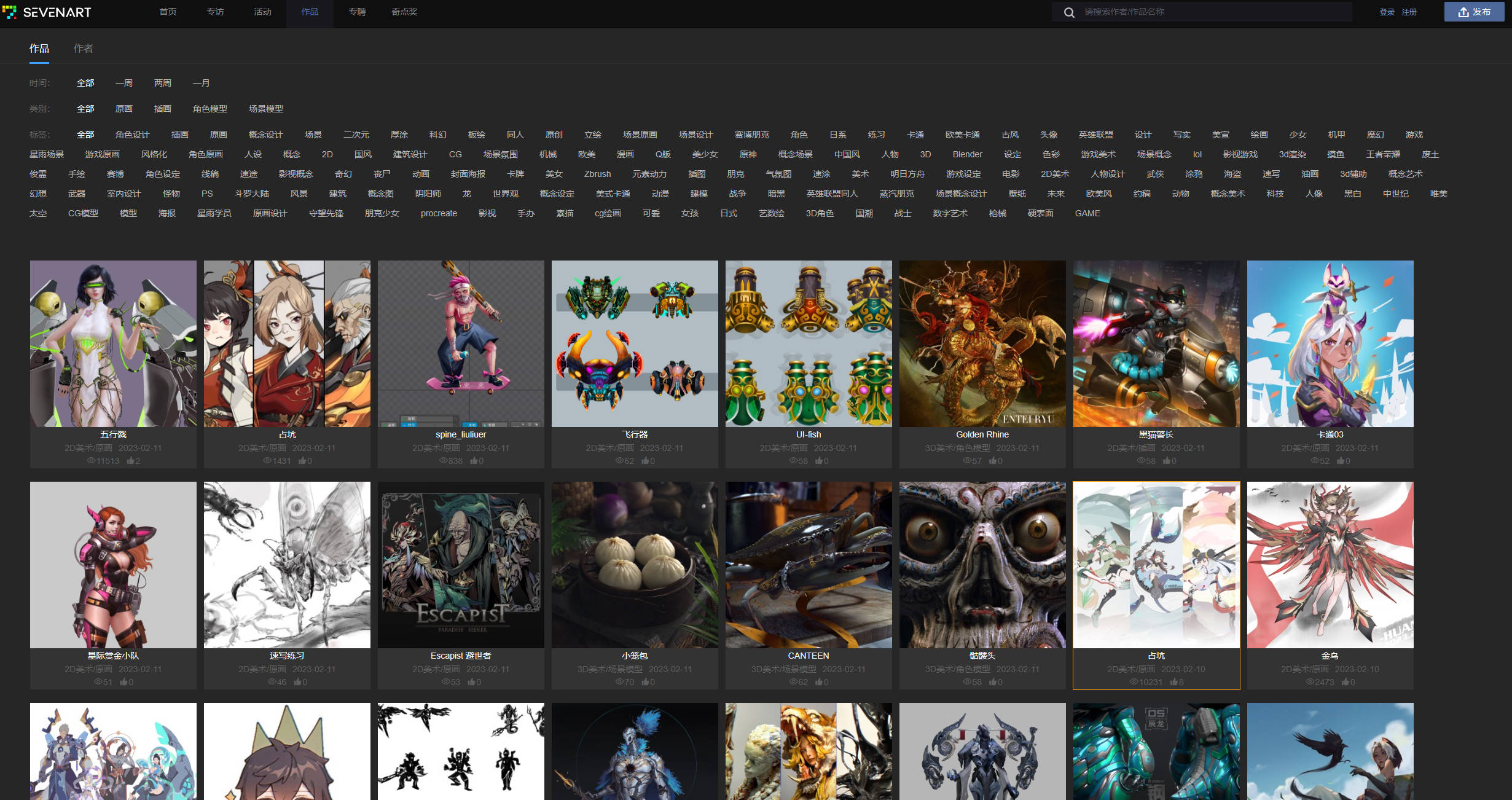Open the 金乌 artwork thumbnail
The height and width of the screenshot is (800, 1512).
click(1330, 565)
